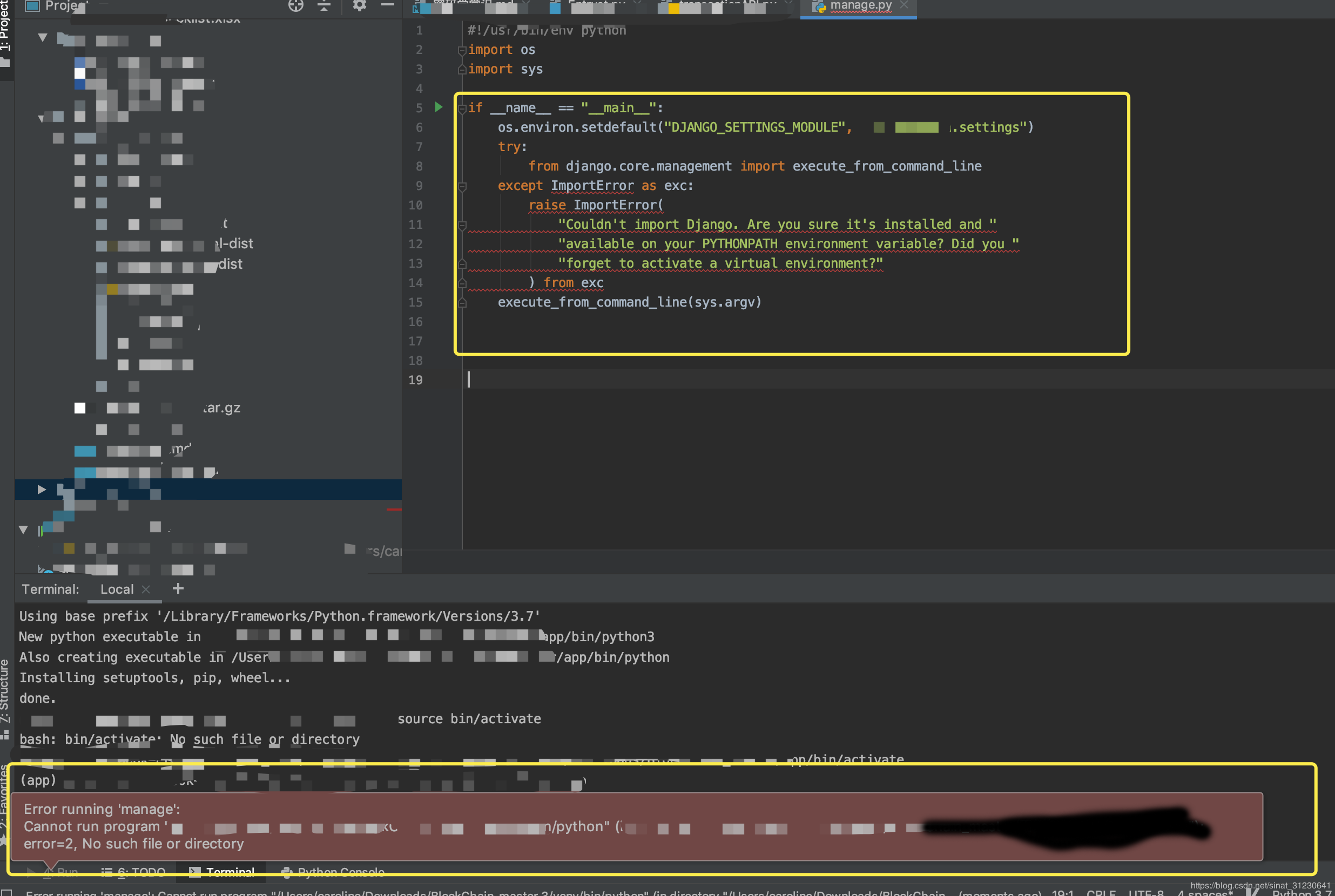Close the Local terminal tab
Image resolution: width=1335 pixels, height=896 pixels.
[x=146, y=589]
